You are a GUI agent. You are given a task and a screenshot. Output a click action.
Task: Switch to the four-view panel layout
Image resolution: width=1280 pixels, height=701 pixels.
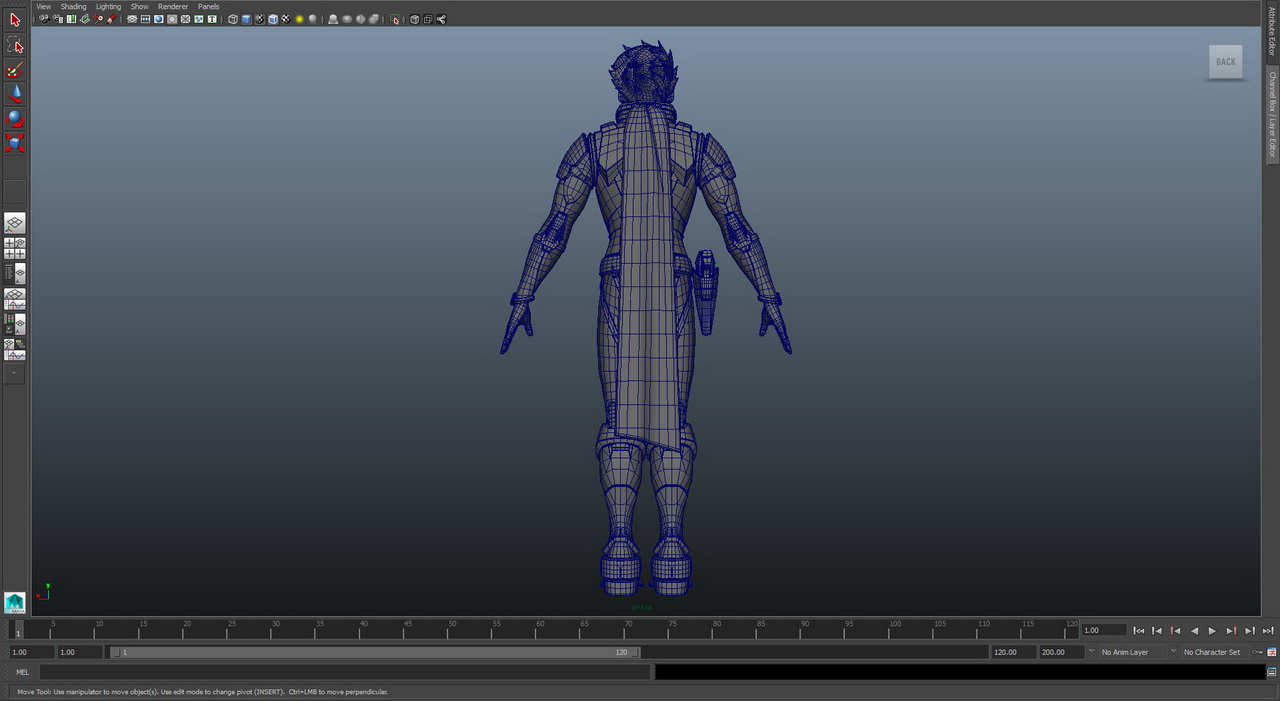point(15,248)
